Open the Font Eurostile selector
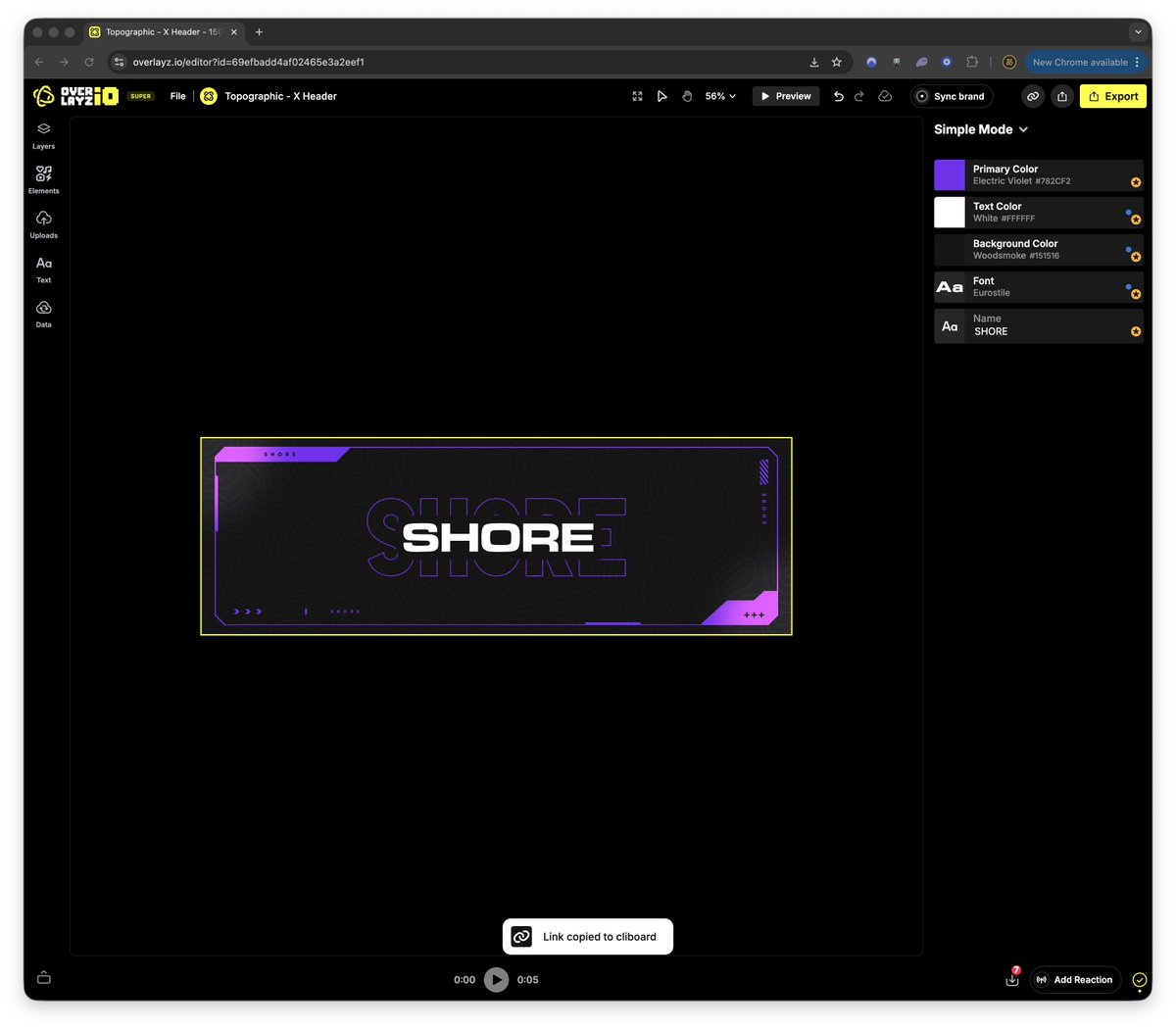1176x1030 pixels. click(x=1039, y=287)
